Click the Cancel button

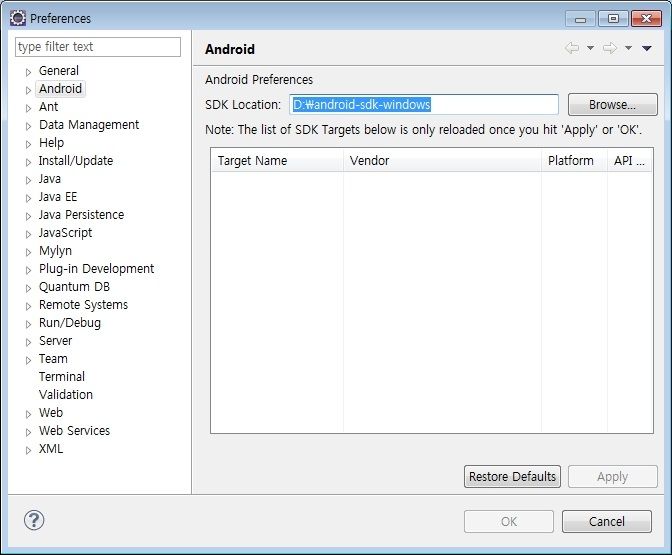pos(607,522)
